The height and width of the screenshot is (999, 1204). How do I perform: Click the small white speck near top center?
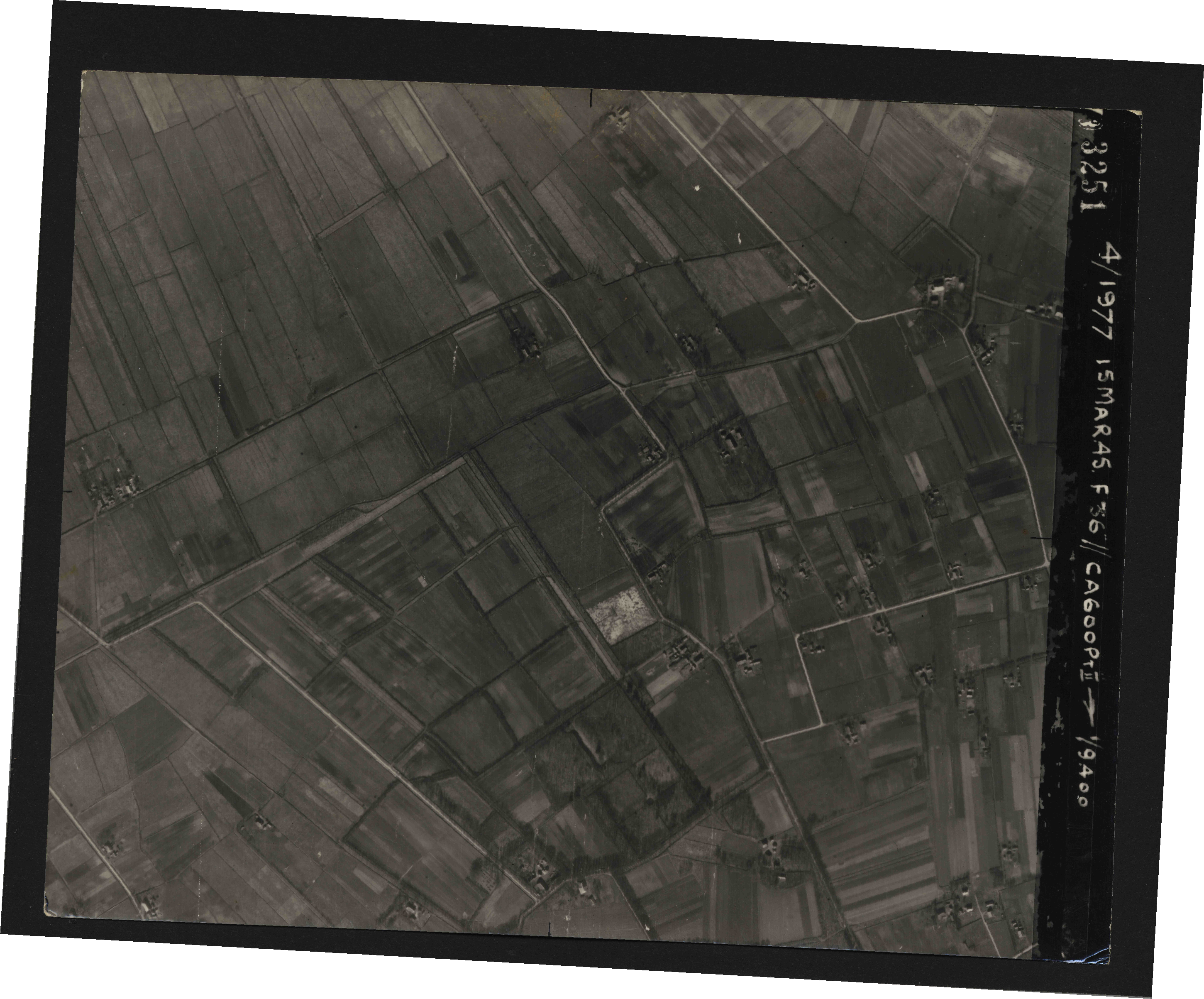click(697, 188)
